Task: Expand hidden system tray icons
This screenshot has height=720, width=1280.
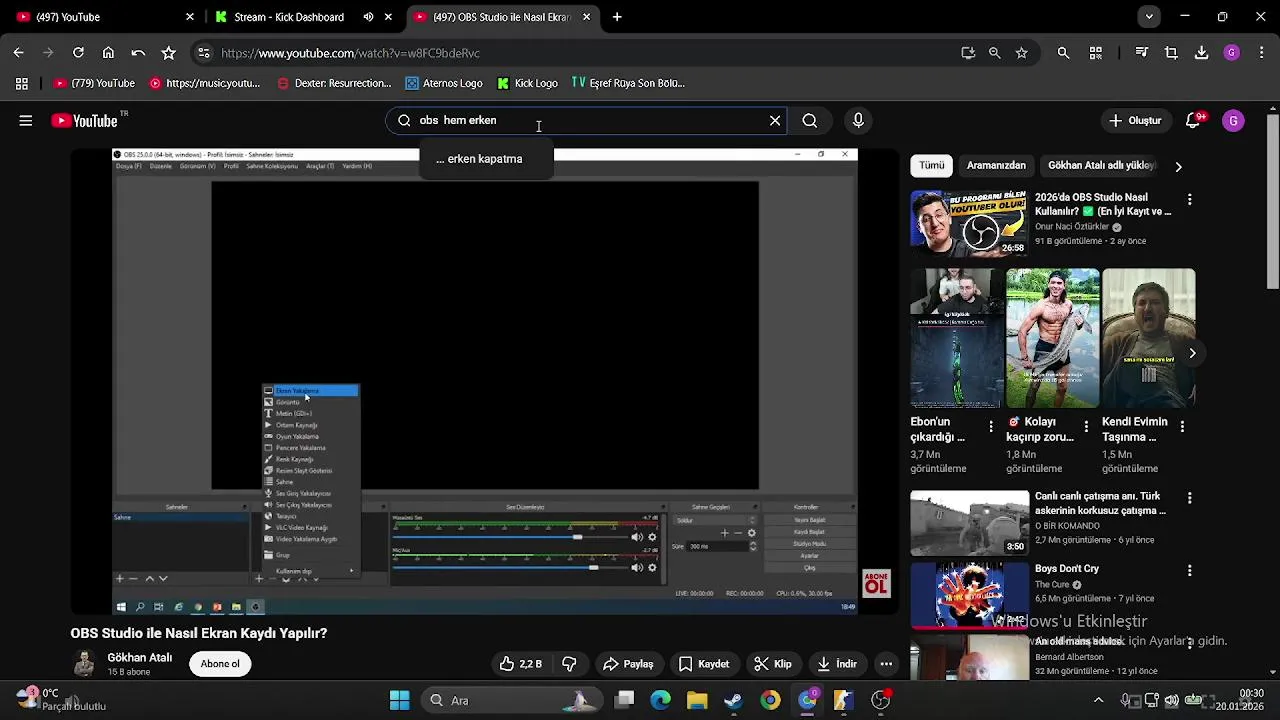Action: coord(1098,700)
